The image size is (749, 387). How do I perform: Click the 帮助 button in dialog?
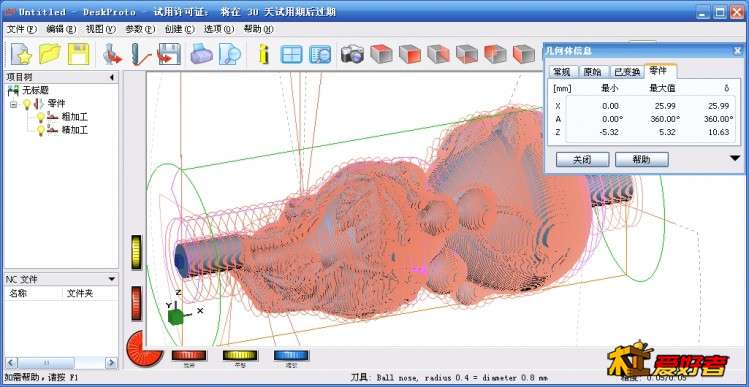click(642, 160)
